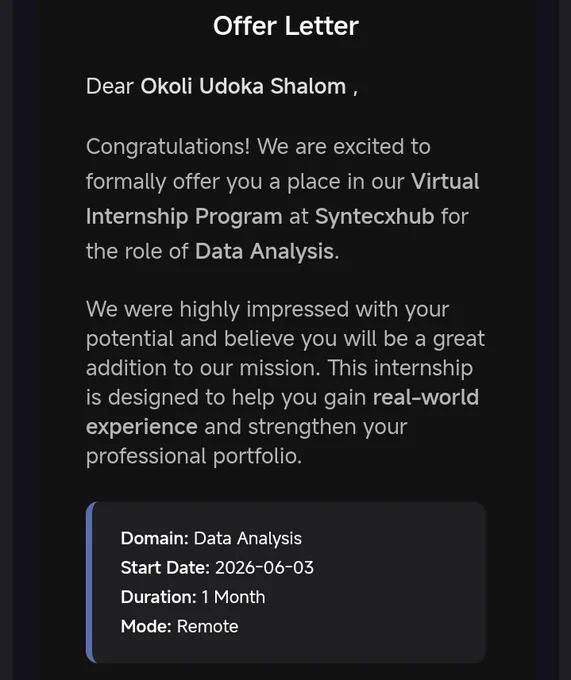Click the phrase addition to our mission
Image resolution: width=571 pixels, height=680 pixels.
click(203, 368)
